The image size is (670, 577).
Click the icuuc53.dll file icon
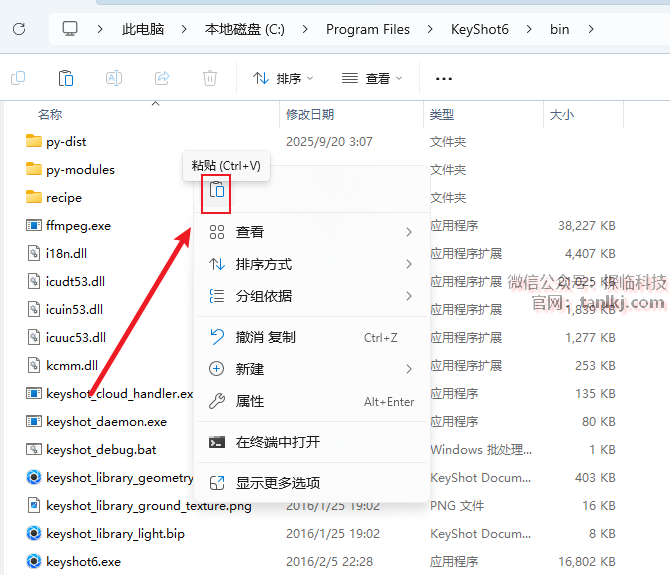[x=34, y=337]
